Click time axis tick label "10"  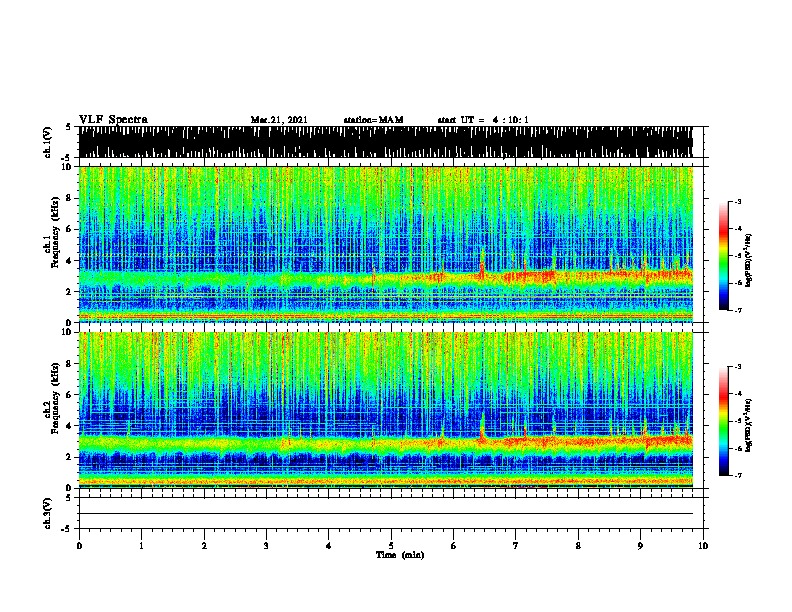click(x=703, y=546)
